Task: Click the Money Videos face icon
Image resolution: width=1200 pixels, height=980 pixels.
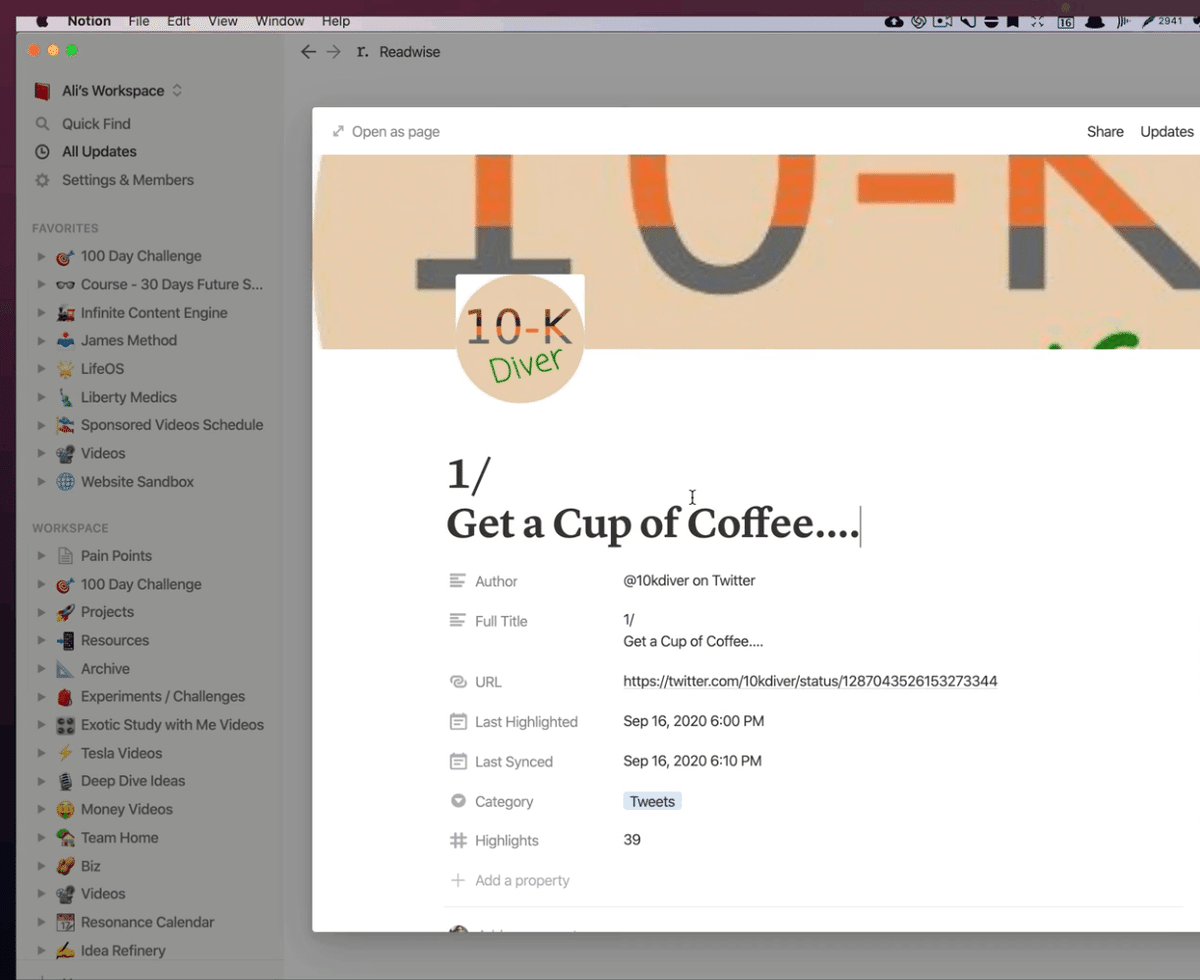Action: point(65,809)
